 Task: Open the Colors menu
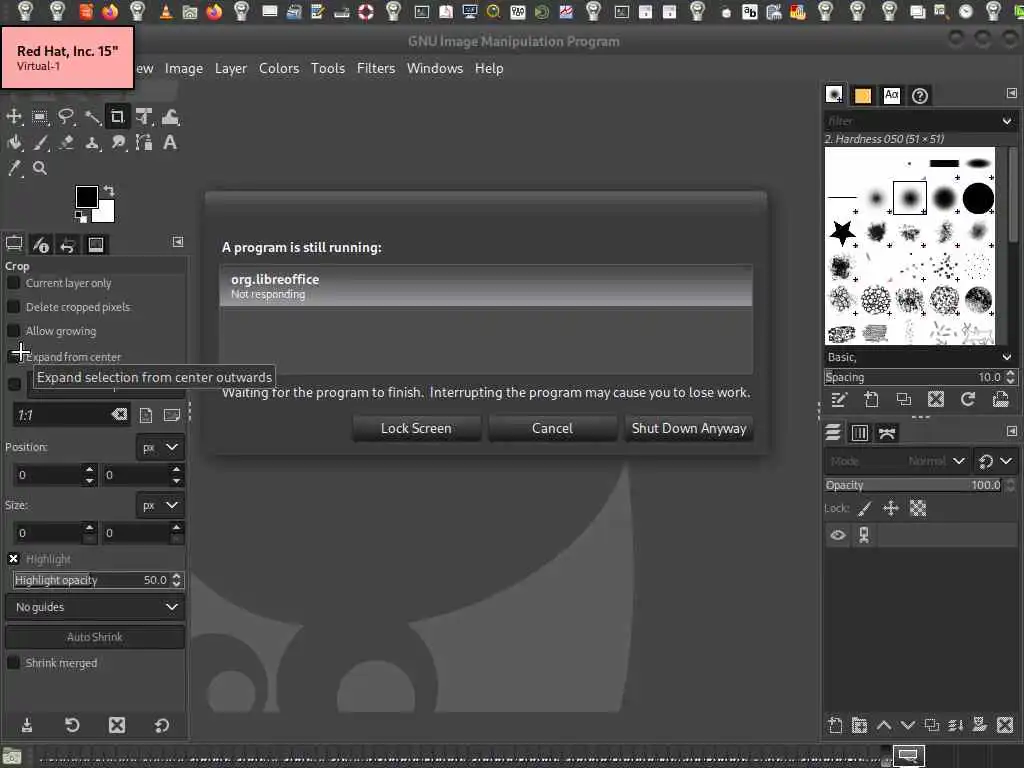[279, 68]
